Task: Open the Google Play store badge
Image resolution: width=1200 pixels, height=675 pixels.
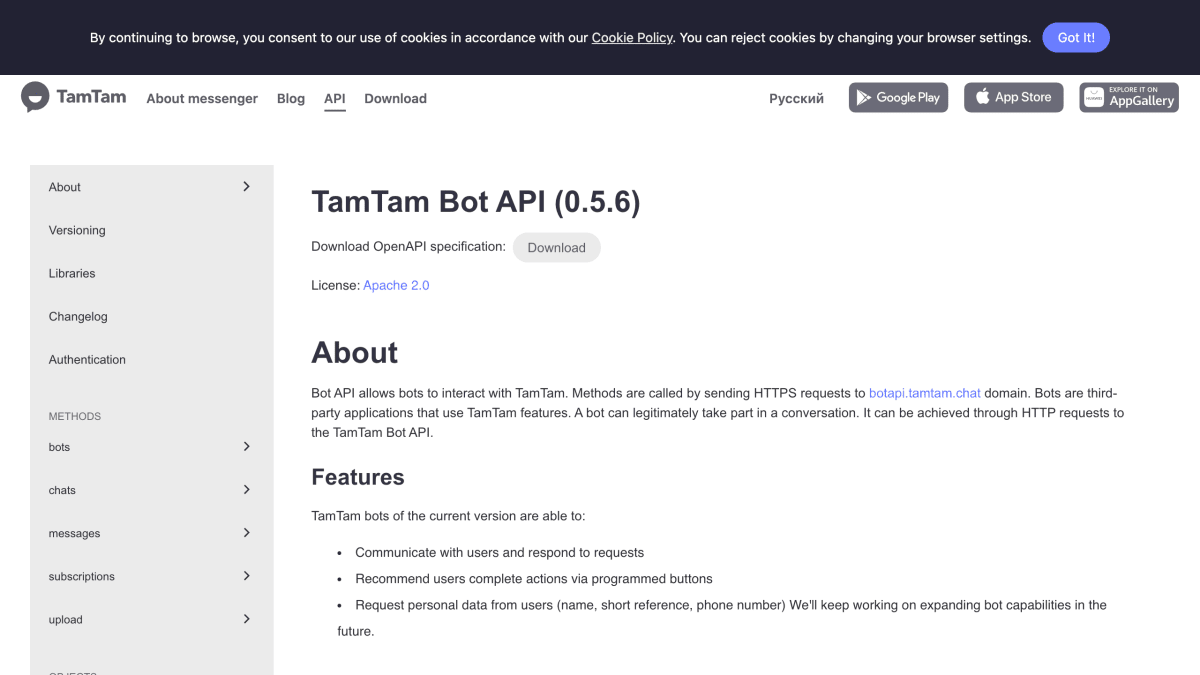Action: pos(898,97)
